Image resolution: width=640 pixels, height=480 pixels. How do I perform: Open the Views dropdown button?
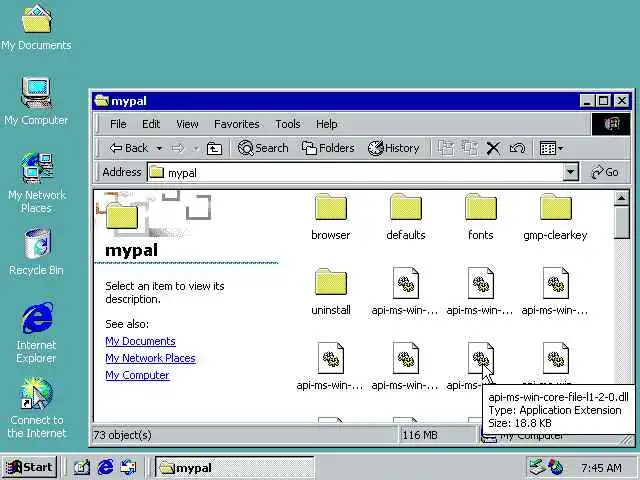click(551, 148)
